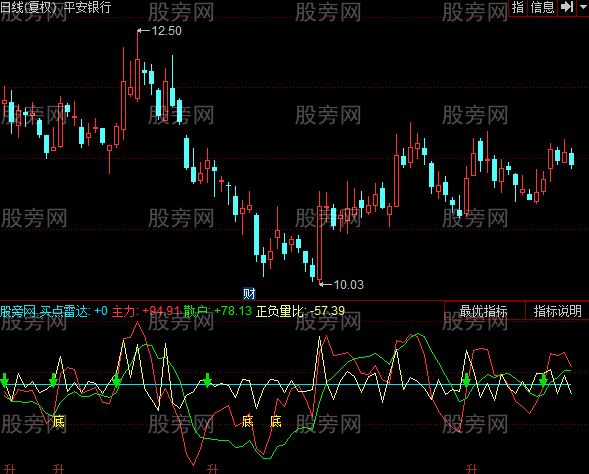589x474 pixels.
Task: Open the 指标说明 tab
Action: point(557,311)
